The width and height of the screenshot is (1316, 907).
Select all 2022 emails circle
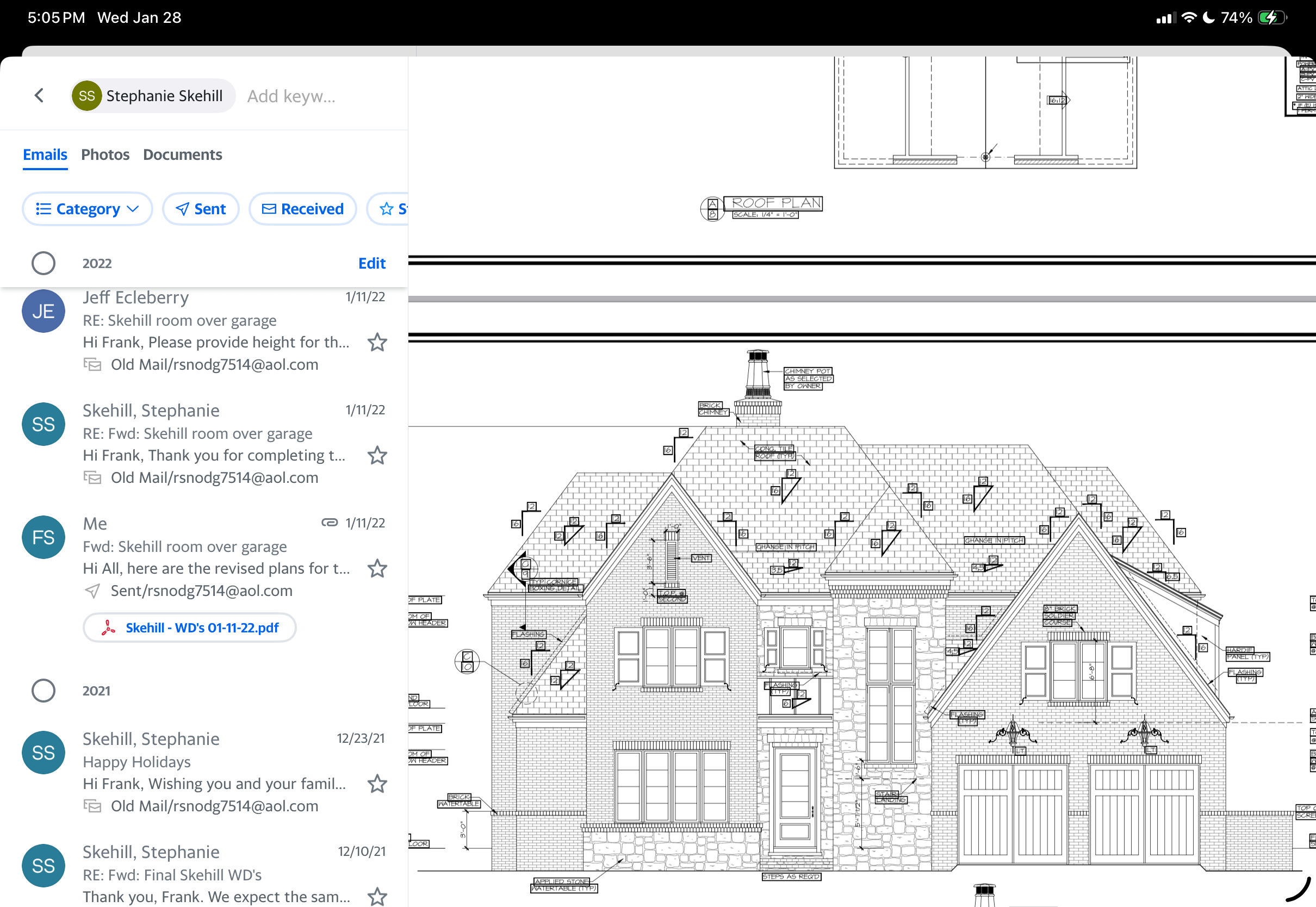tap(43, 263)
